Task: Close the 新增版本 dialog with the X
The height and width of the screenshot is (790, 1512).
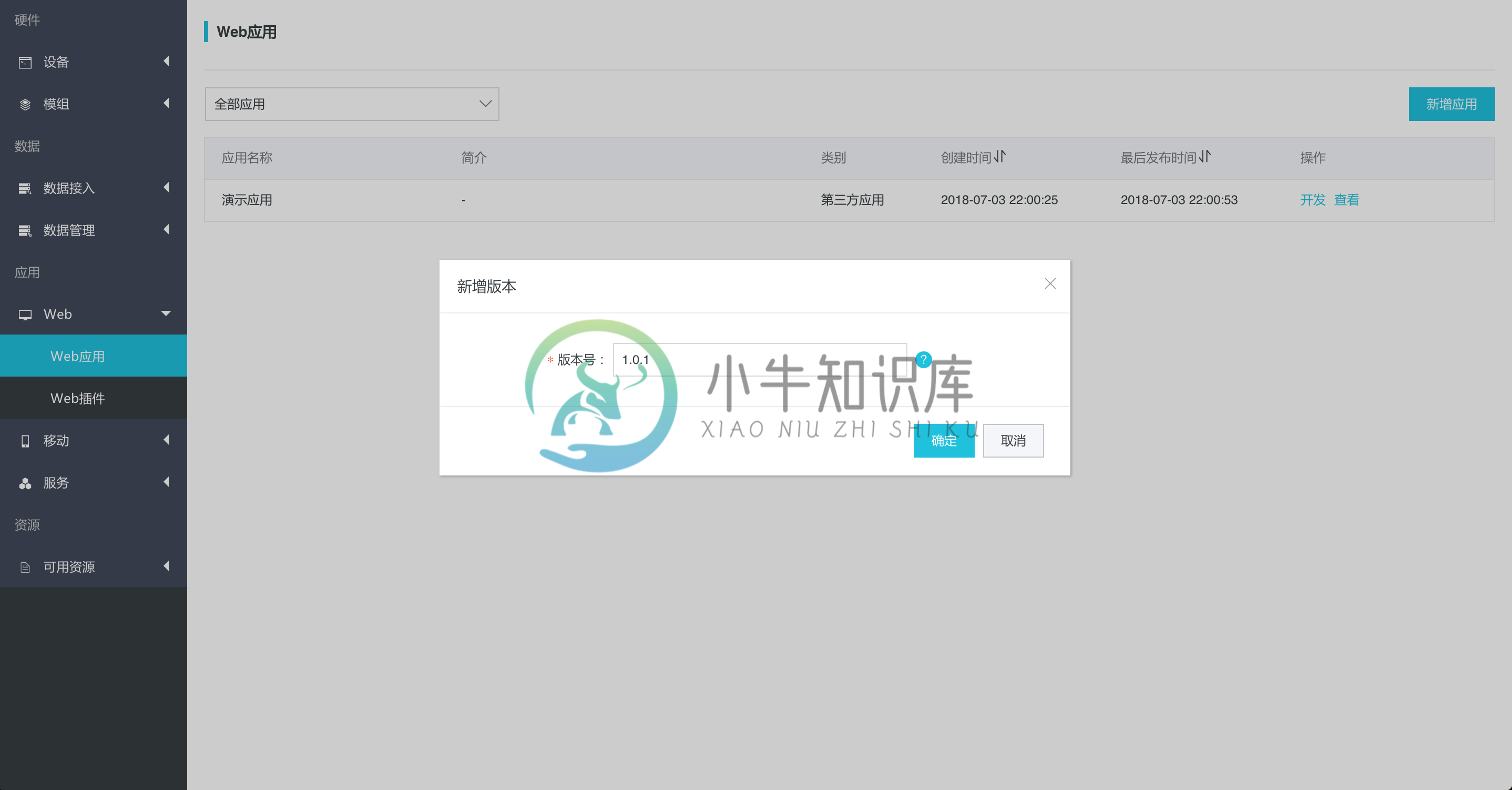Action: tap(1050, 283)
